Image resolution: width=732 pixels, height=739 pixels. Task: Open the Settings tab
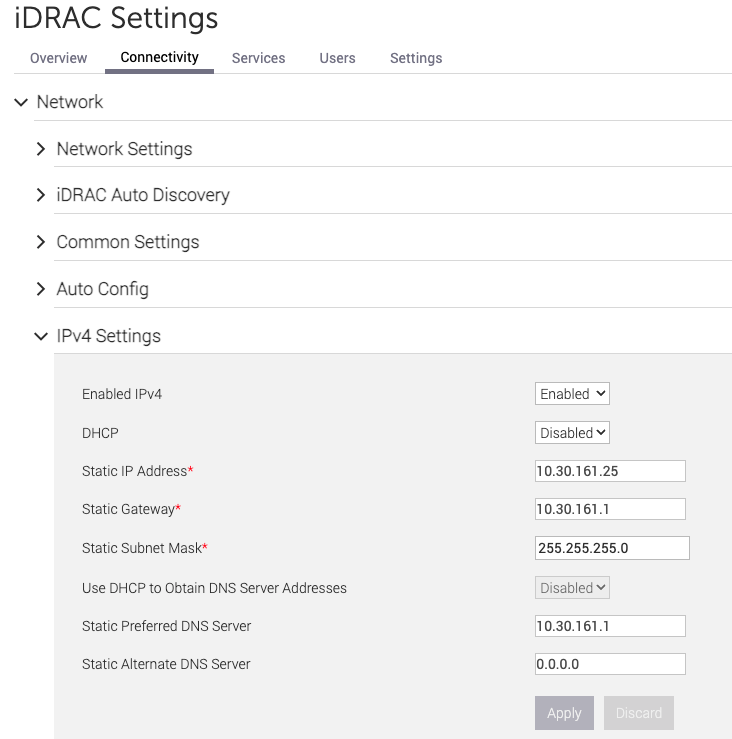(x=416, y=58)
